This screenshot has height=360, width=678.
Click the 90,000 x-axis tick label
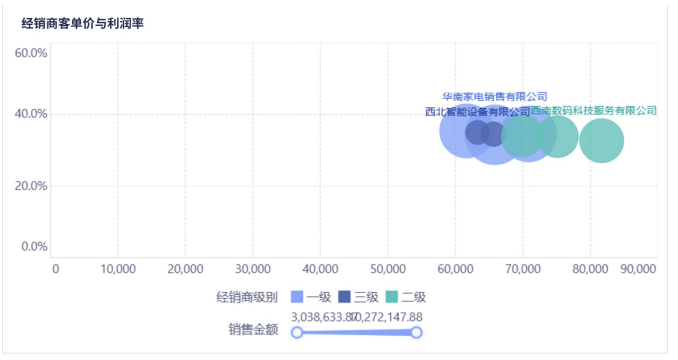638,269
